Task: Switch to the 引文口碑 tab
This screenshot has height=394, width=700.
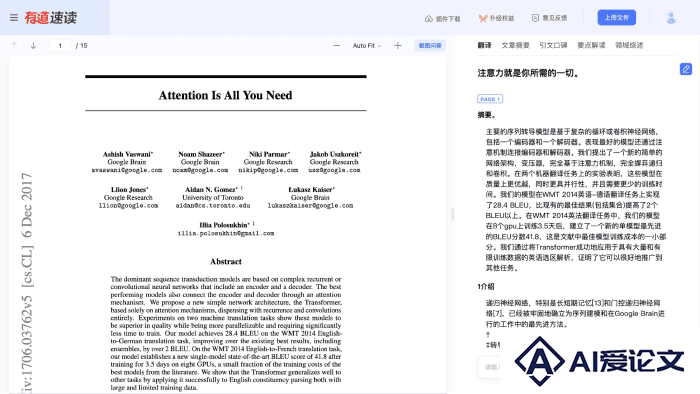Action: click(x=553, y=45)
